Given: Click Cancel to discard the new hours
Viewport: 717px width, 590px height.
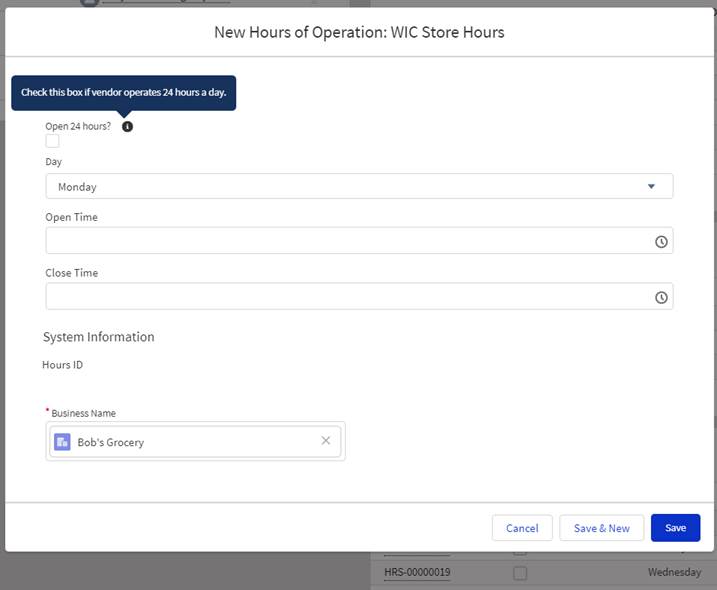Looking at the screenshot, I should point(522,528).
